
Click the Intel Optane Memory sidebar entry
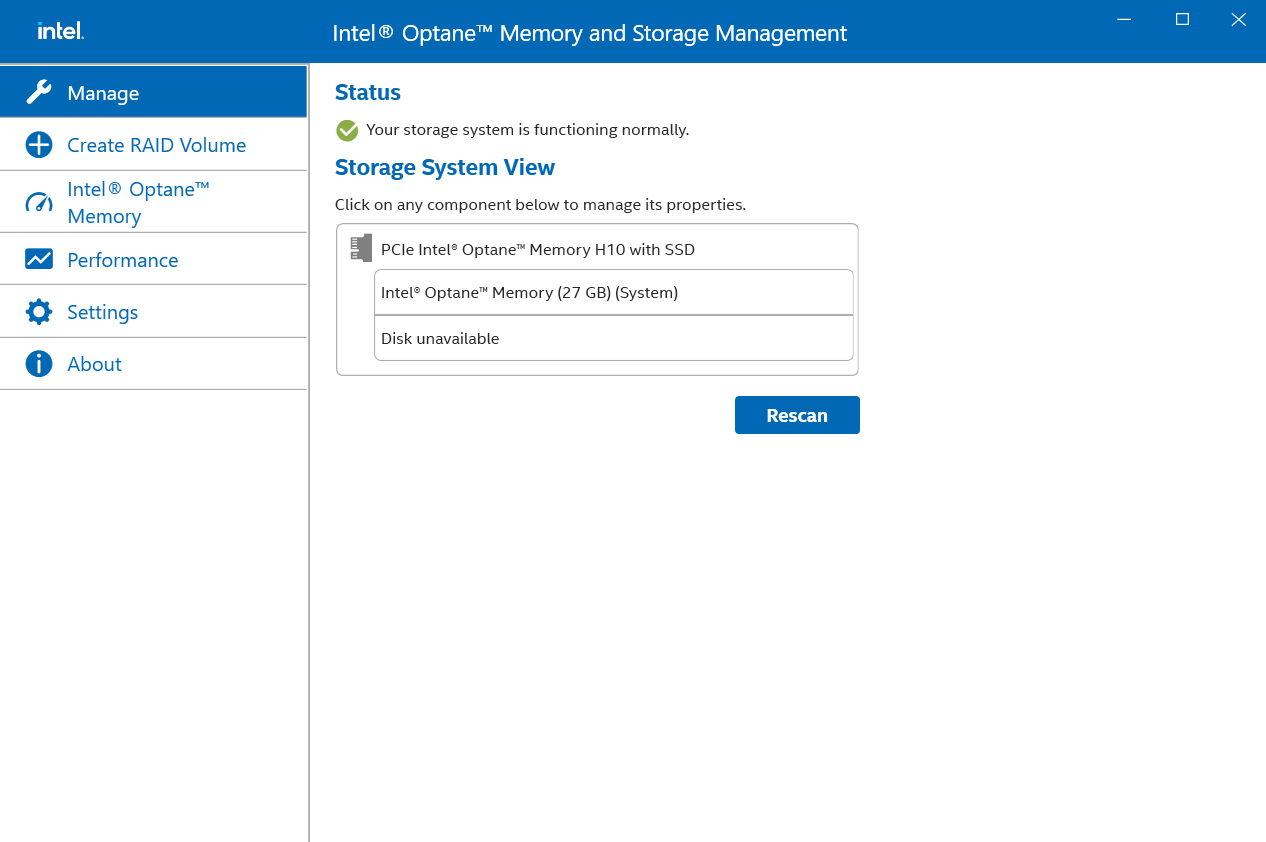138,201
